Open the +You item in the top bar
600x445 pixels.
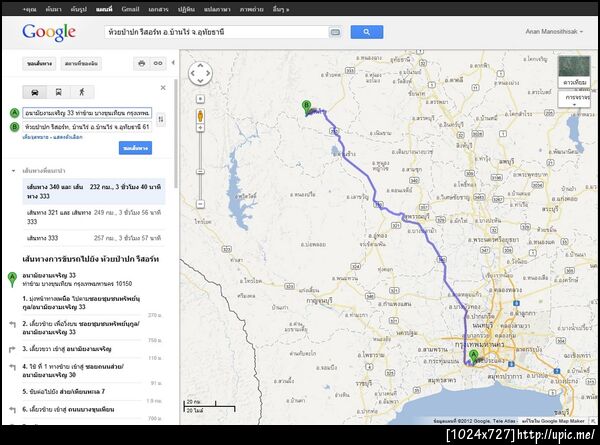coord(29,9)
